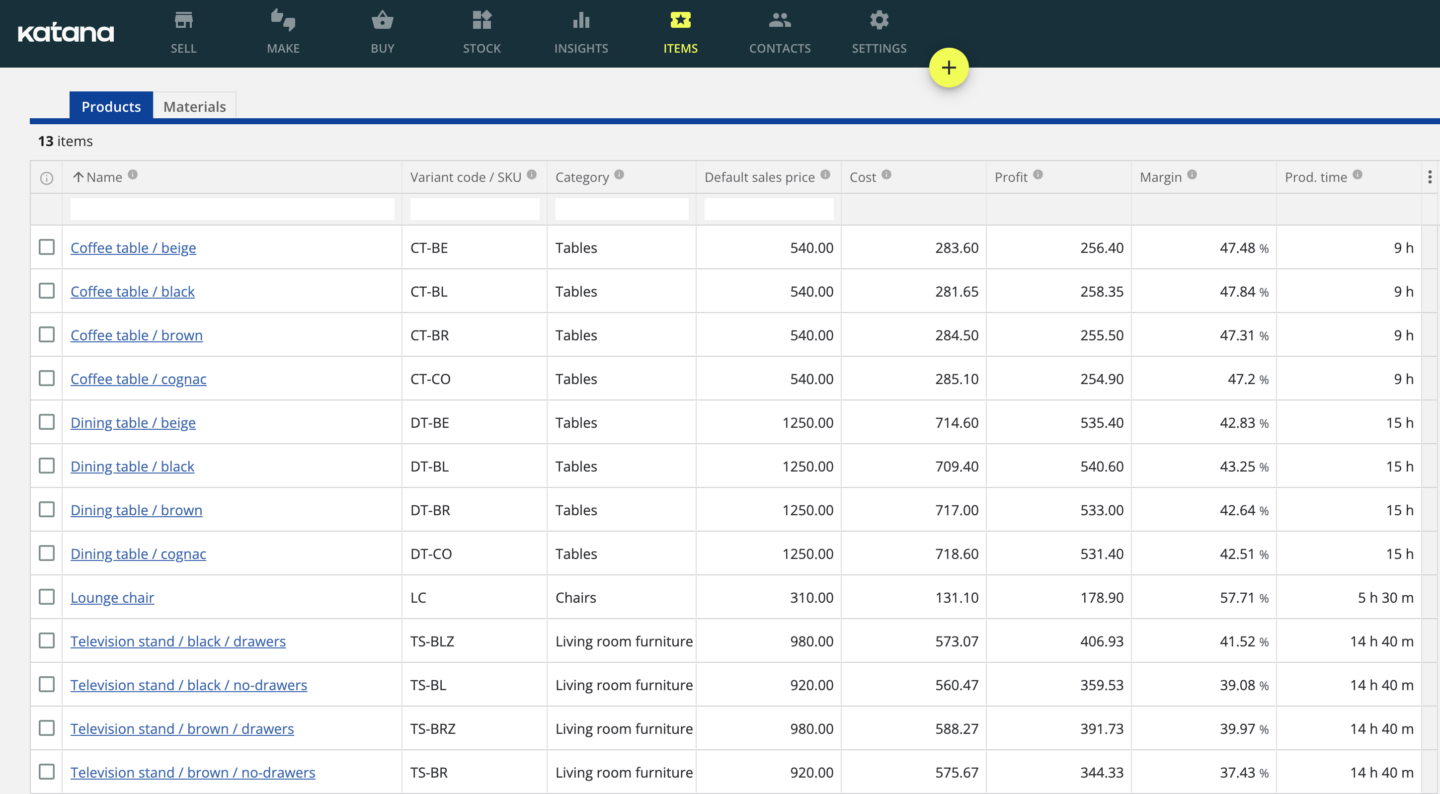This screenshot has width=1440, height=794.
Task: Click the Name column filter field
Action: (231, 208)
